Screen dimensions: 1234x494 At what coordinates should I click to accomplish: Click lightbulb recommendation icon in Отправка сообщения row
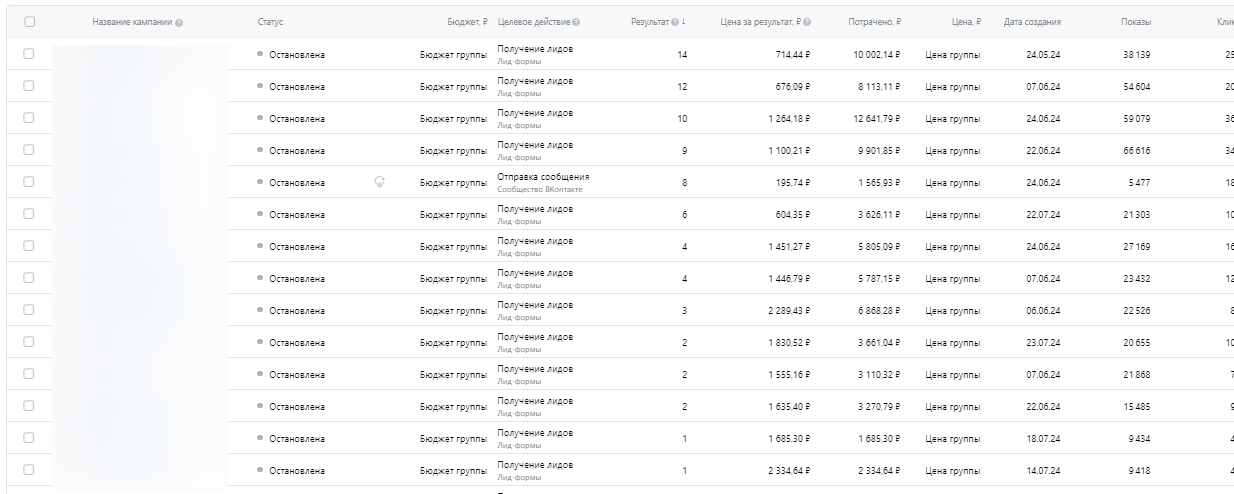point(380,182)
